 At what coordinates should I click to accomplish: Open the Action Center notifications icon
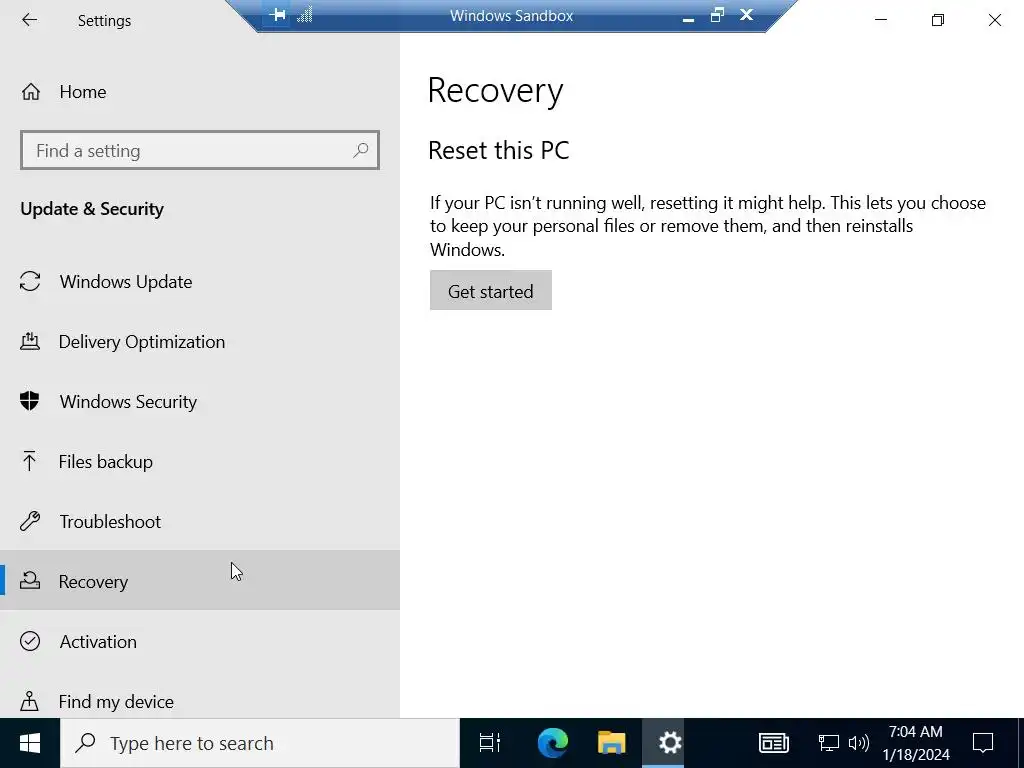(x=983, y=743)
